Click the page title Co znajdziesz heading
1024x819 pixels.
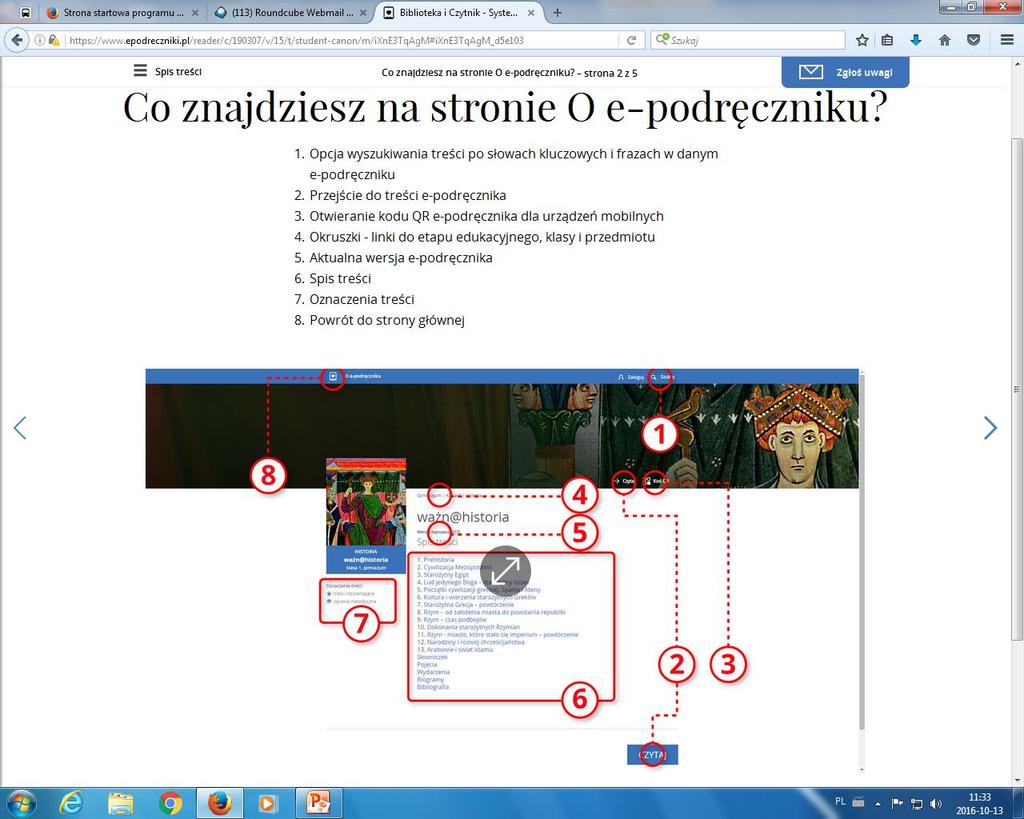tap(505, 106)
